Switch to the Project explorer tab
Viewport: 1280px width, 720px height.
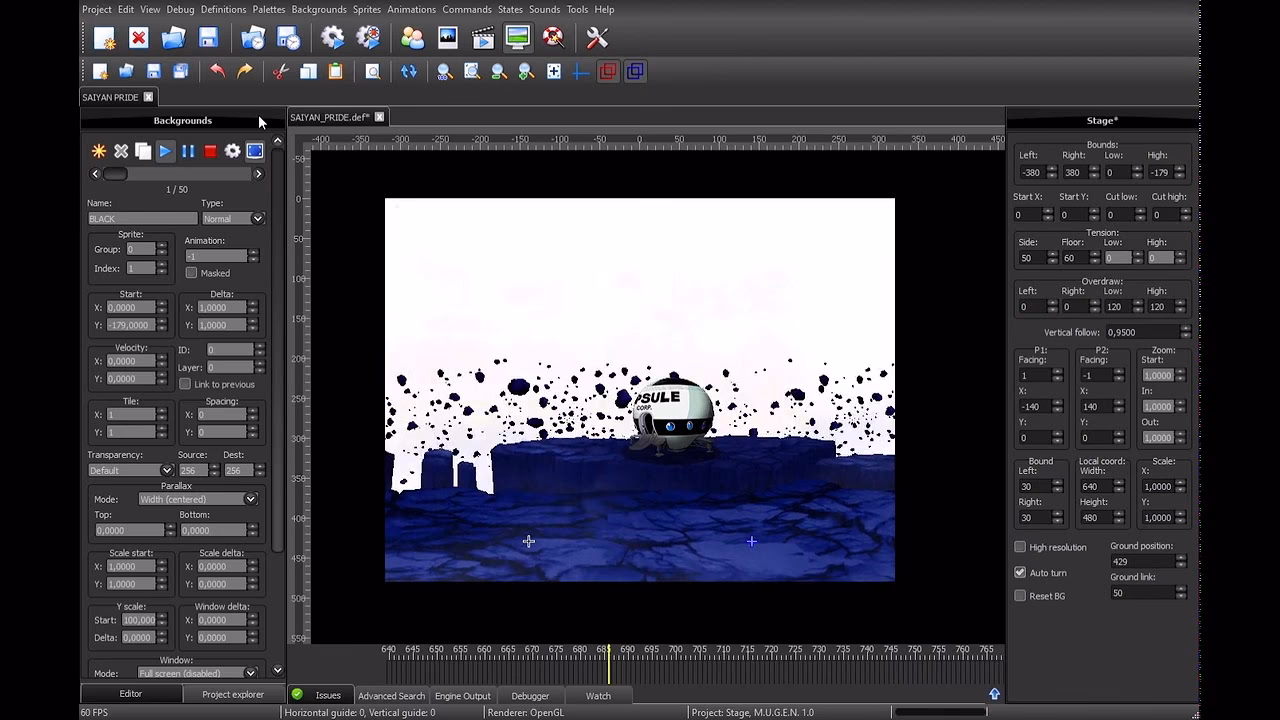pos(233,694)
